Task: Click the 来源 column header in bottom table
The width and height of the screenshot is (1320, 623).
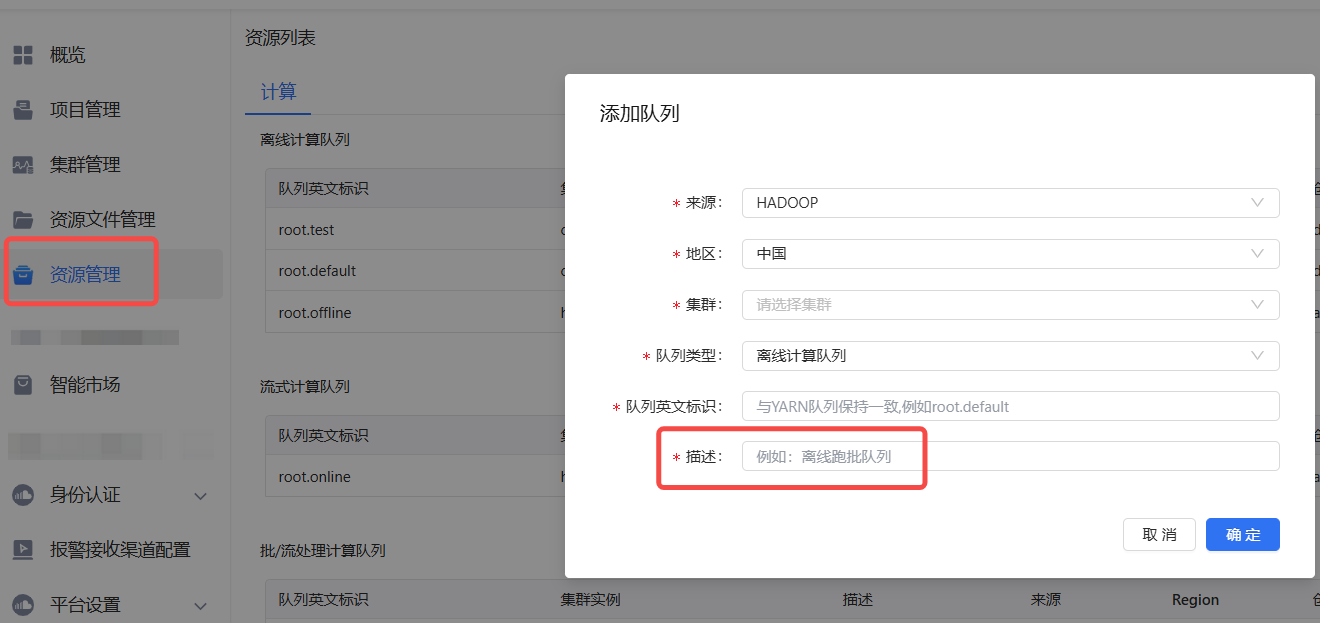Action: pyautogui.click(x=1046, y=600)
